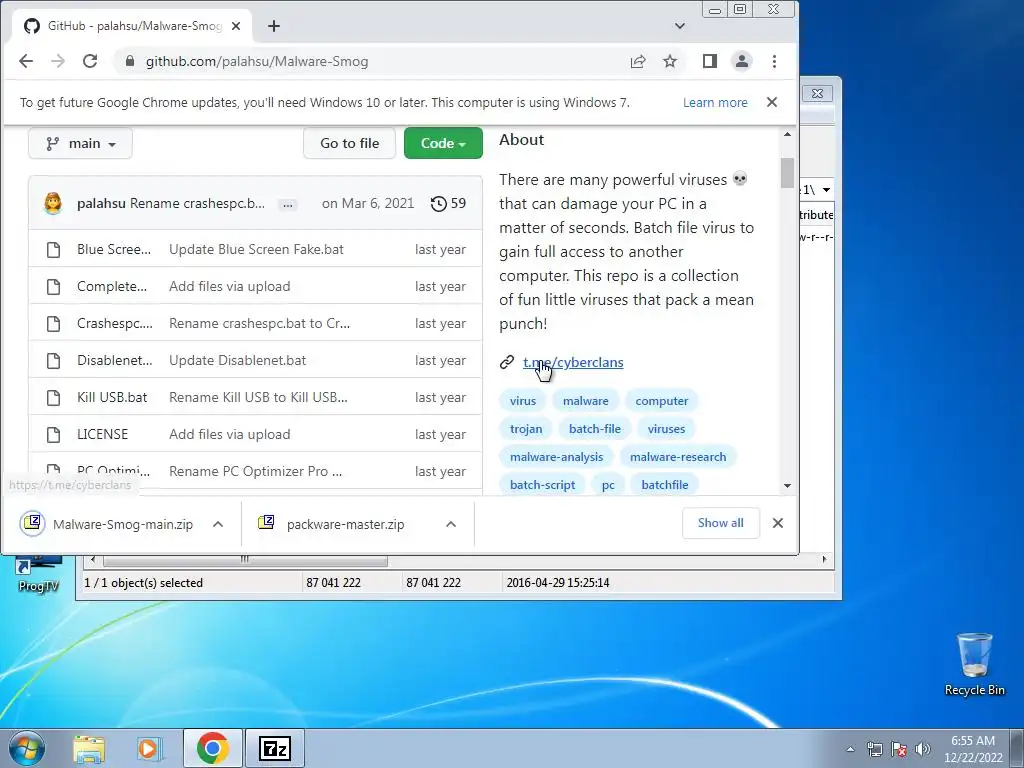Click the Go to file button
The height and width of the screenshot is (768, 1024).
pos(349,143)
